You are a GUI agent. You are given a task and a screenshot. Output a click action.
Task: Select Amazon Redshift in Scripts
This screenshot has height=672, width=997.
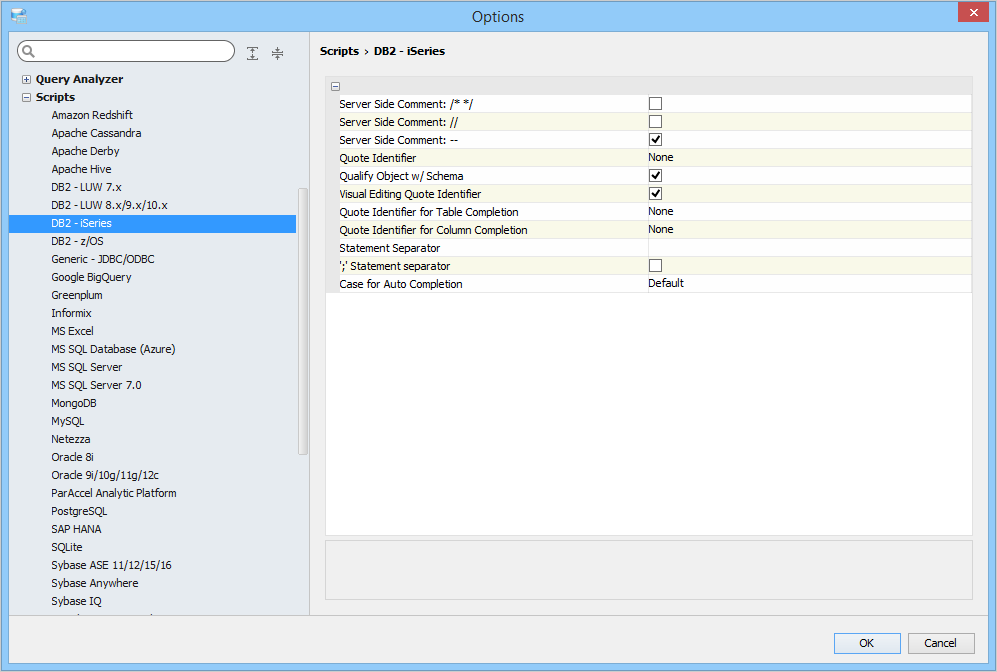[92, 115]
